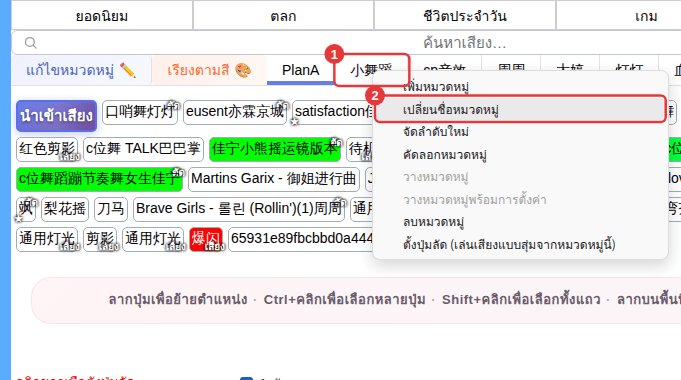681x380 pixels.
Task: Play Martins Garix - 御姐进行曲
Action: [274, 179]
